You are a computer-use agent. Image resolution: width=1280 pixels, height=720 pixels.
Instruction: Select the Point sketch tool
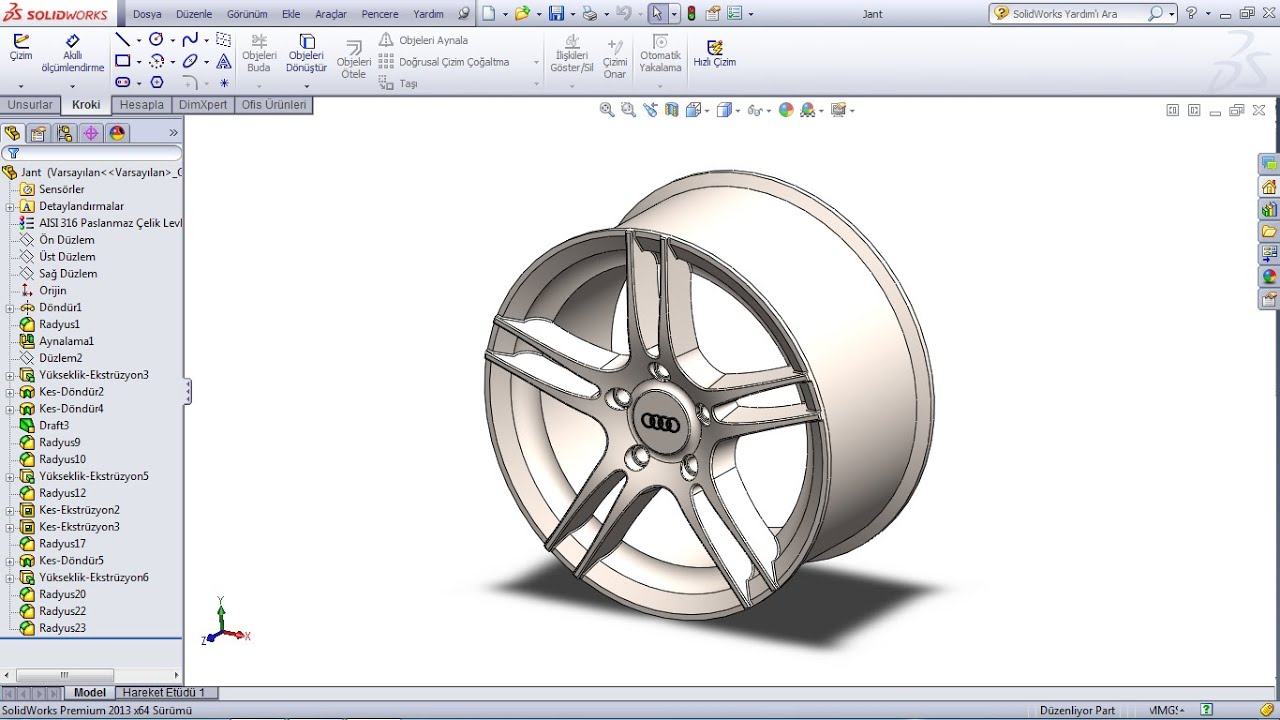click(x=224, y=82)
